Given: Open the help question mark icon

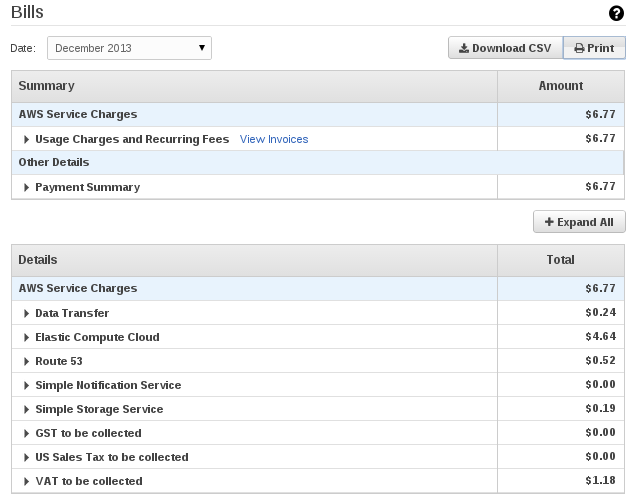Looking at the screenshot, I should point(616,13).
